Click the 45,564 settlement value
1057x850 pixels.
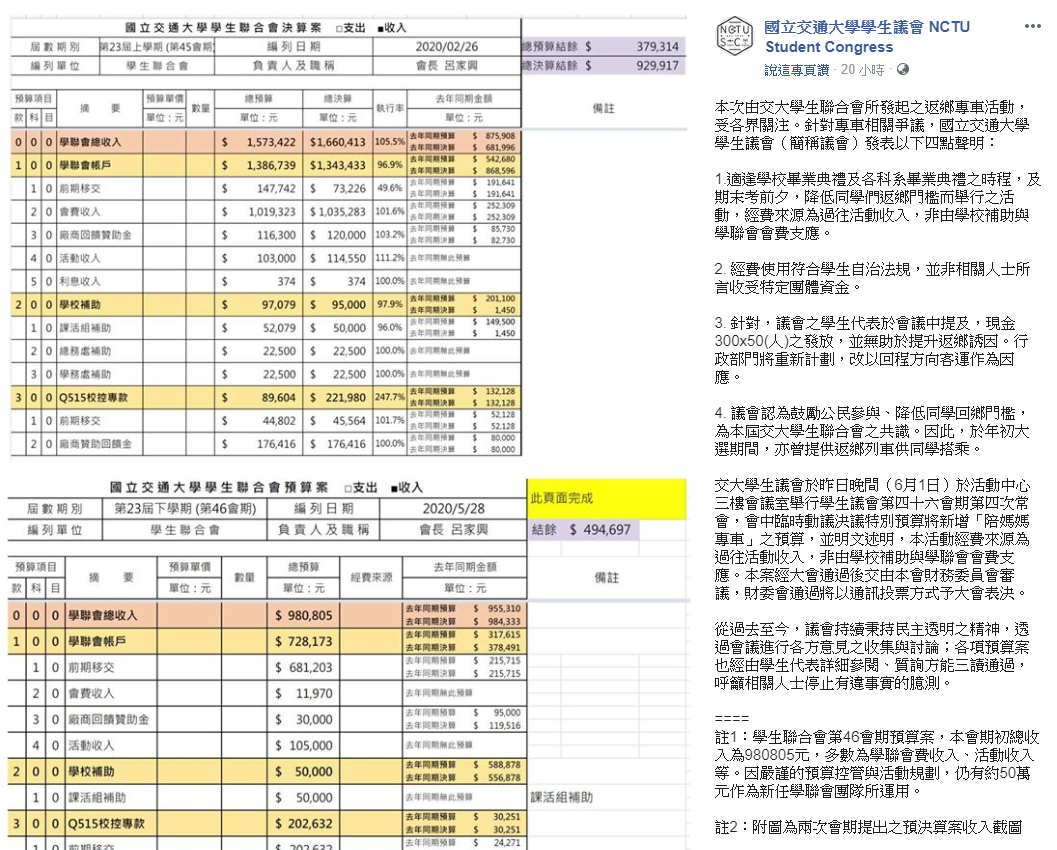point(349,421)
